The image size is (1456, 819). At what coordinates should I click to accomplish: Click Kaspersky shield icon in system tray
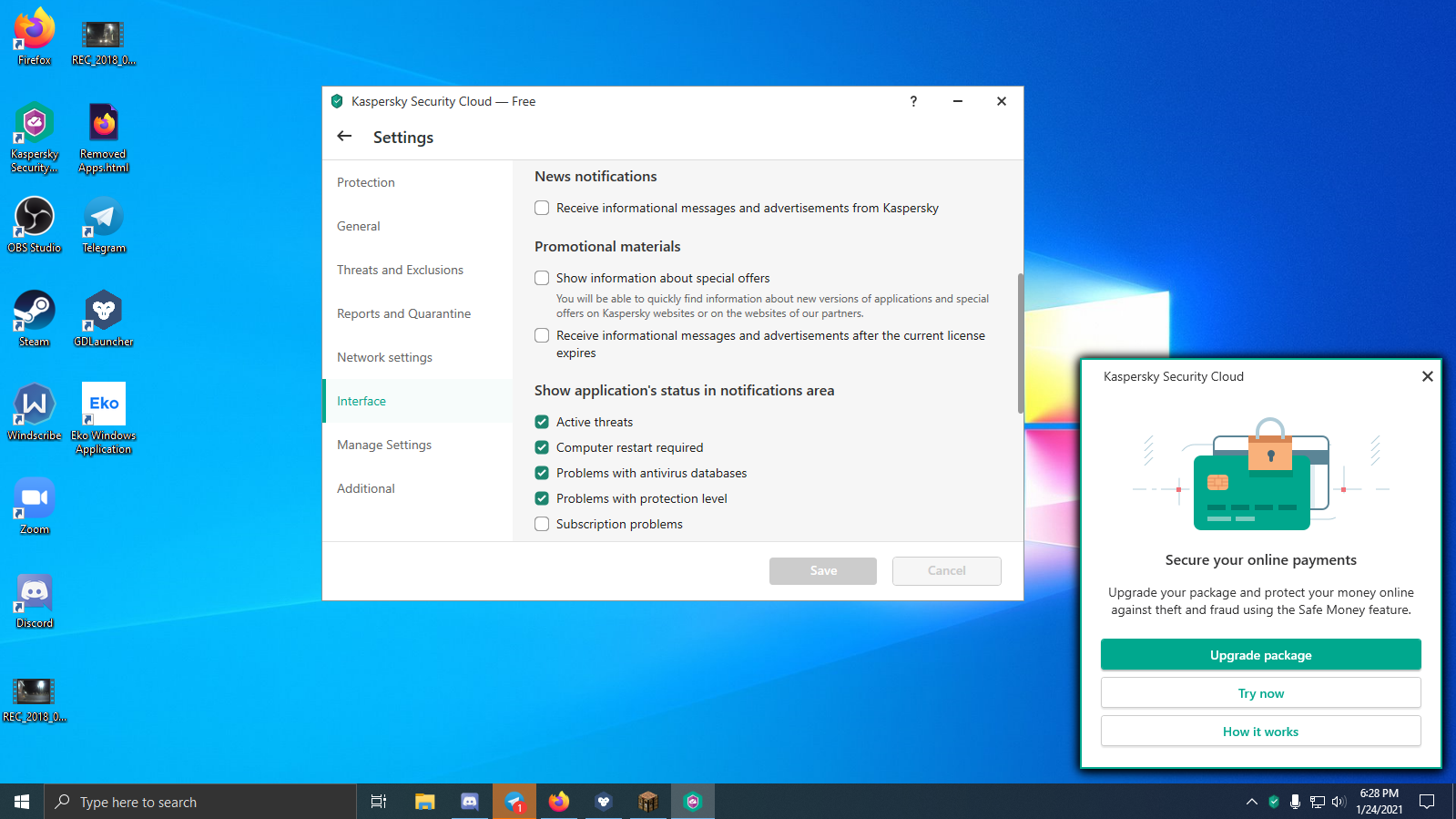click(x=1274, y=802)
